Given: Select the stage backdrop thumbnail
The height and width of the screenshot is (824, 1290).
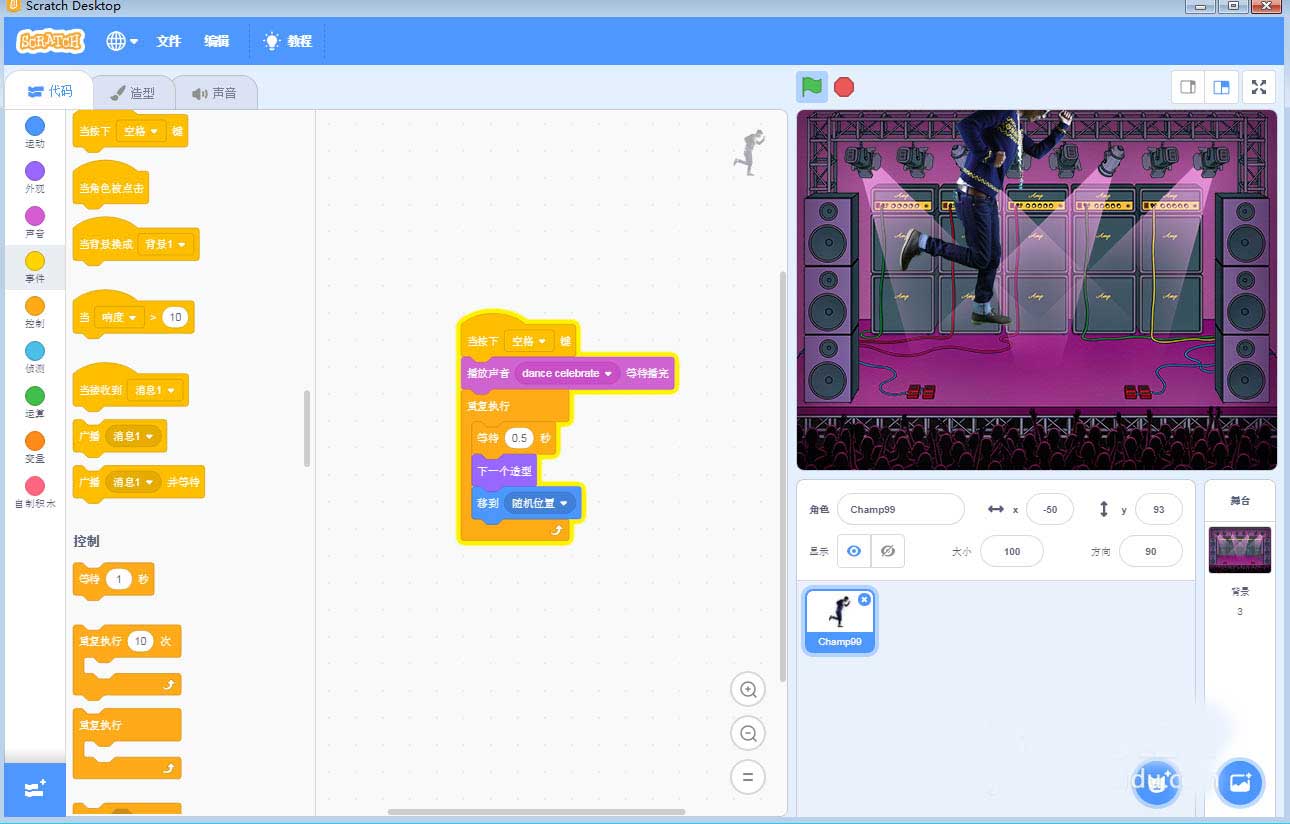Looking at the screenshot, I should point(1240,550).
